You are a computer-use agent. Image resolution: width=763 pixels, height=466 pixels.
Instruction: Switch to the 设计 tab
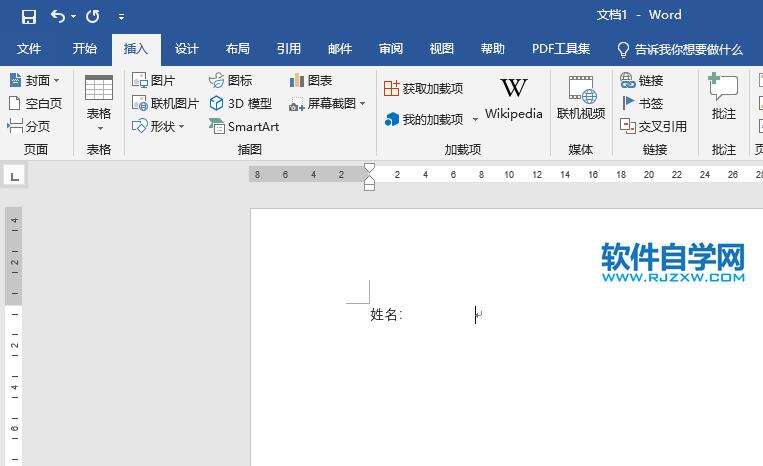[x=187, y=49]
